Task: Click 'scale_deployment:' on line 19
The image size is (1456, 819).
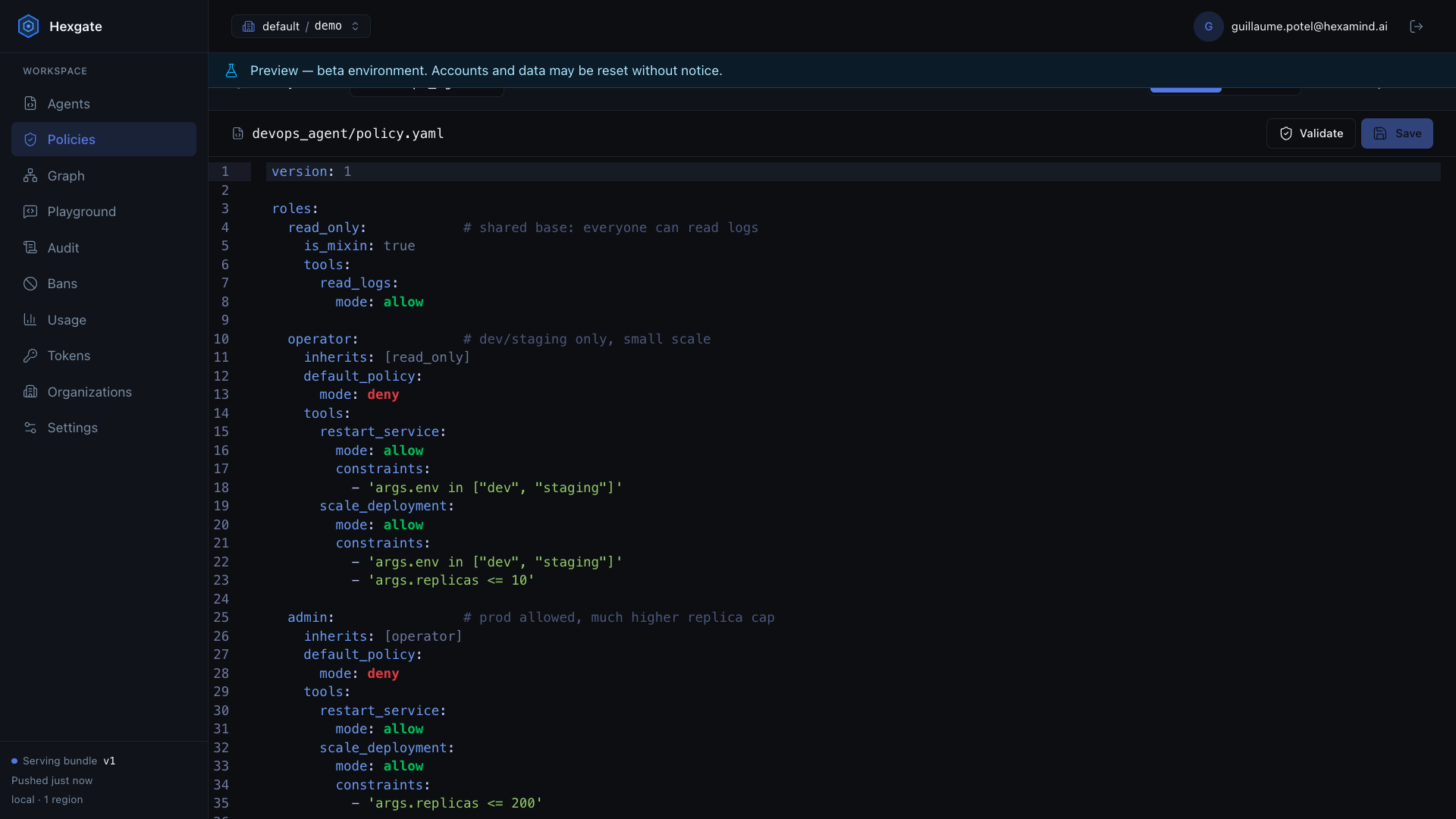Action: click(x=387, y=506)
